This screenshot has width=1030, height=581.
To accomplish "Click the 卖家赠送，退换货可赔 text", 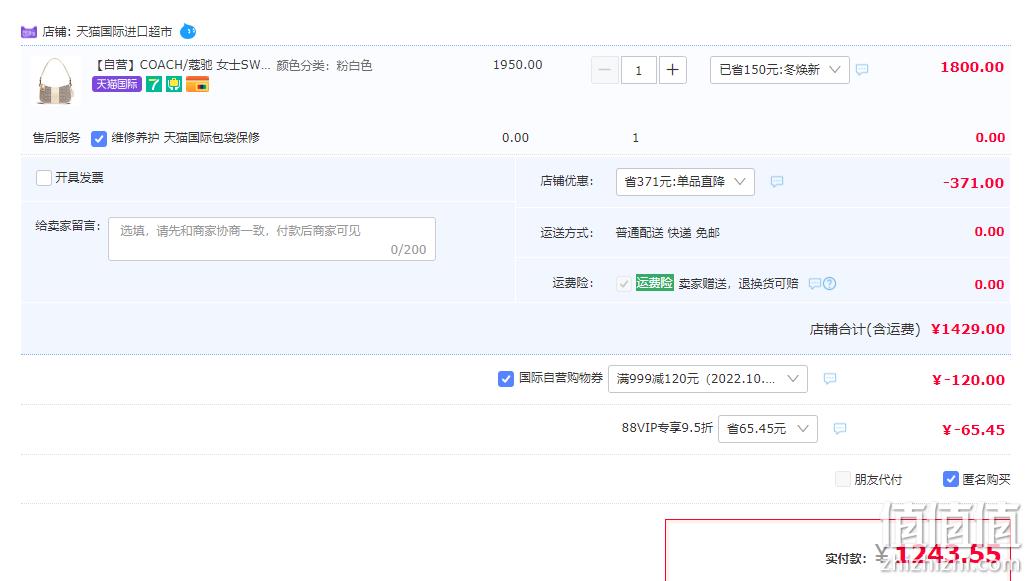I will [738, 283].
